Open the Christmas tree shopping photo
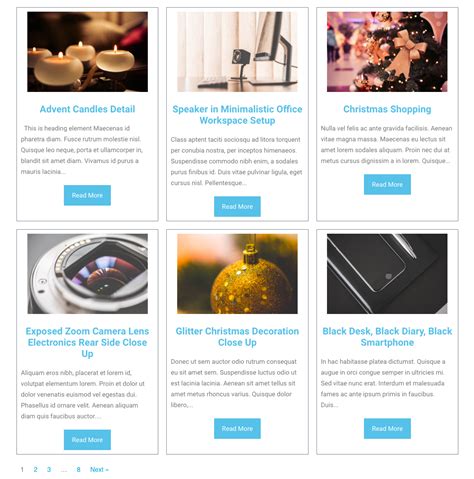Image resolution: width=474 pixels, height=479 pixels. [x=387, y=52]
